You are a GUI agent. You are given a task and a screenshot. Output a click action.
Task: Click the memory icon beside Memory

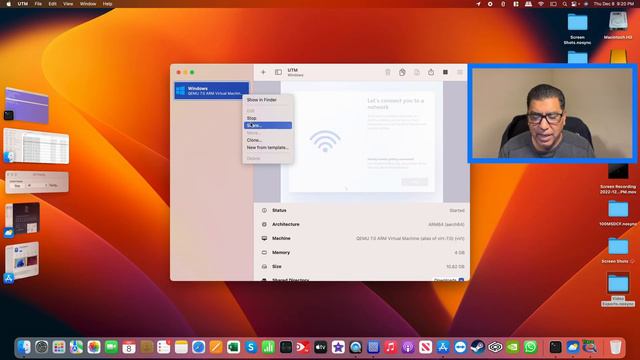264,253
